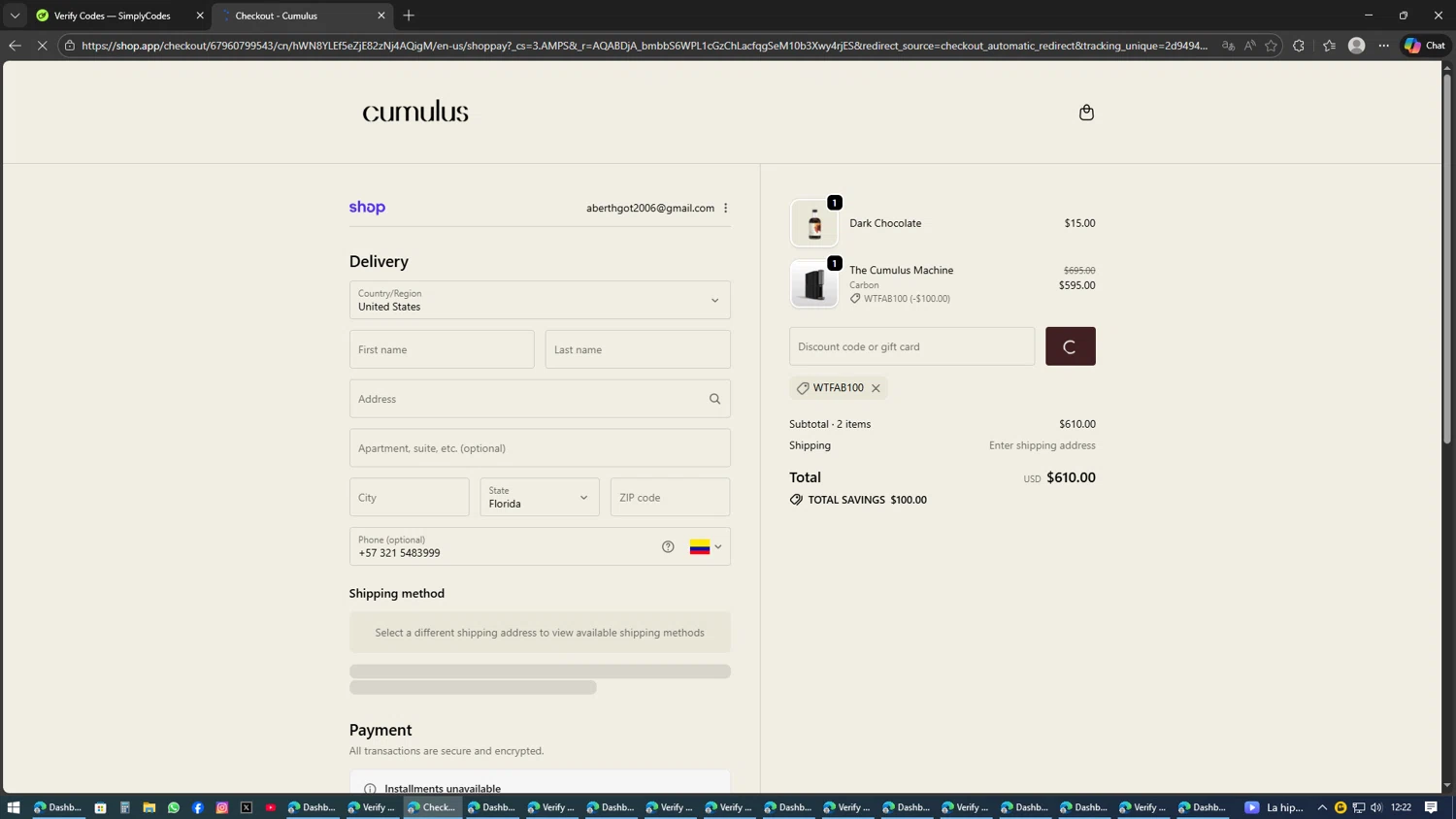Open the favorites list panel

[1329, 46]
